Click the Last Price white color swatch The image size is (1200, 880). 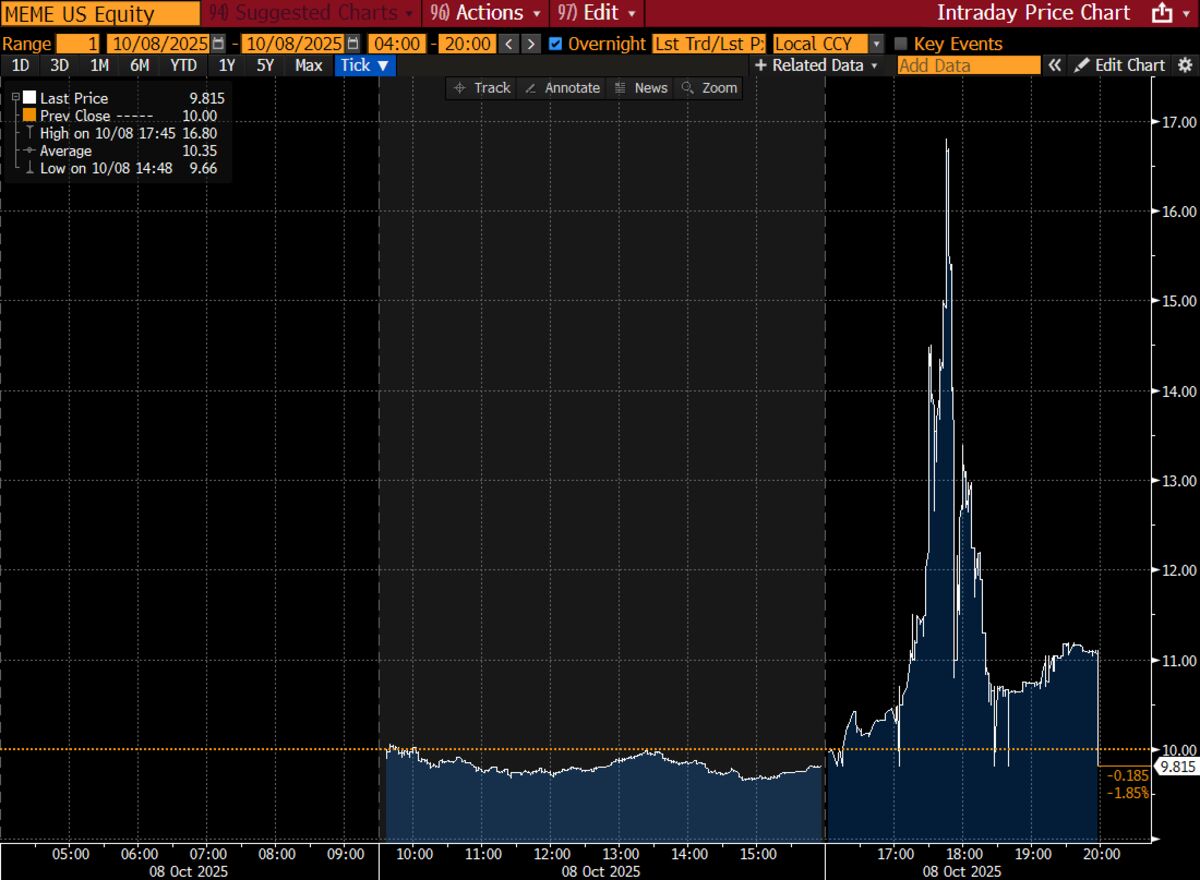[x=29, y=98]
